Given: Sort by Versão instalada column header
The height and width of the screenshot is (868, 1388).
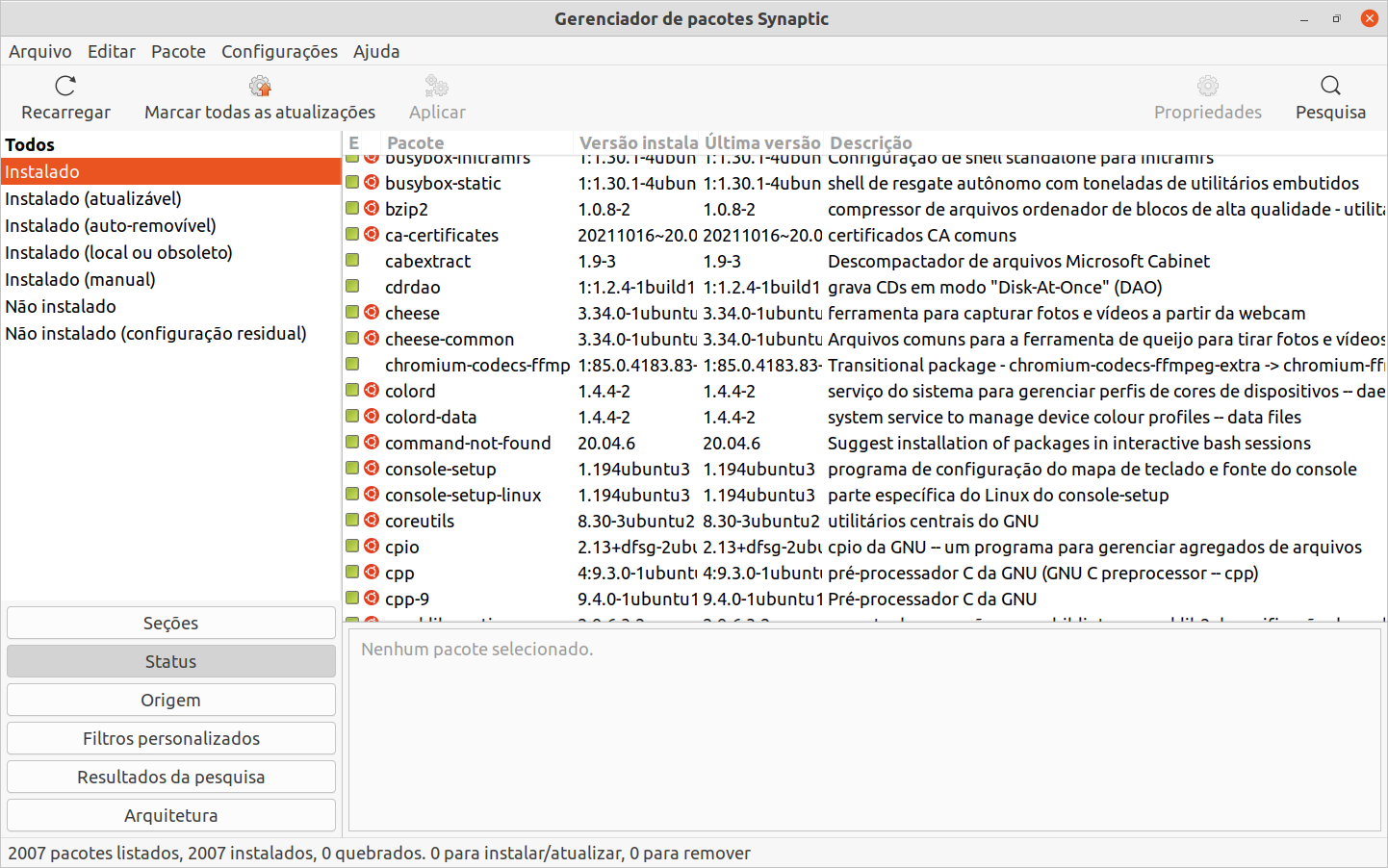Looking at the screenshot, I should tap(637, 142).
